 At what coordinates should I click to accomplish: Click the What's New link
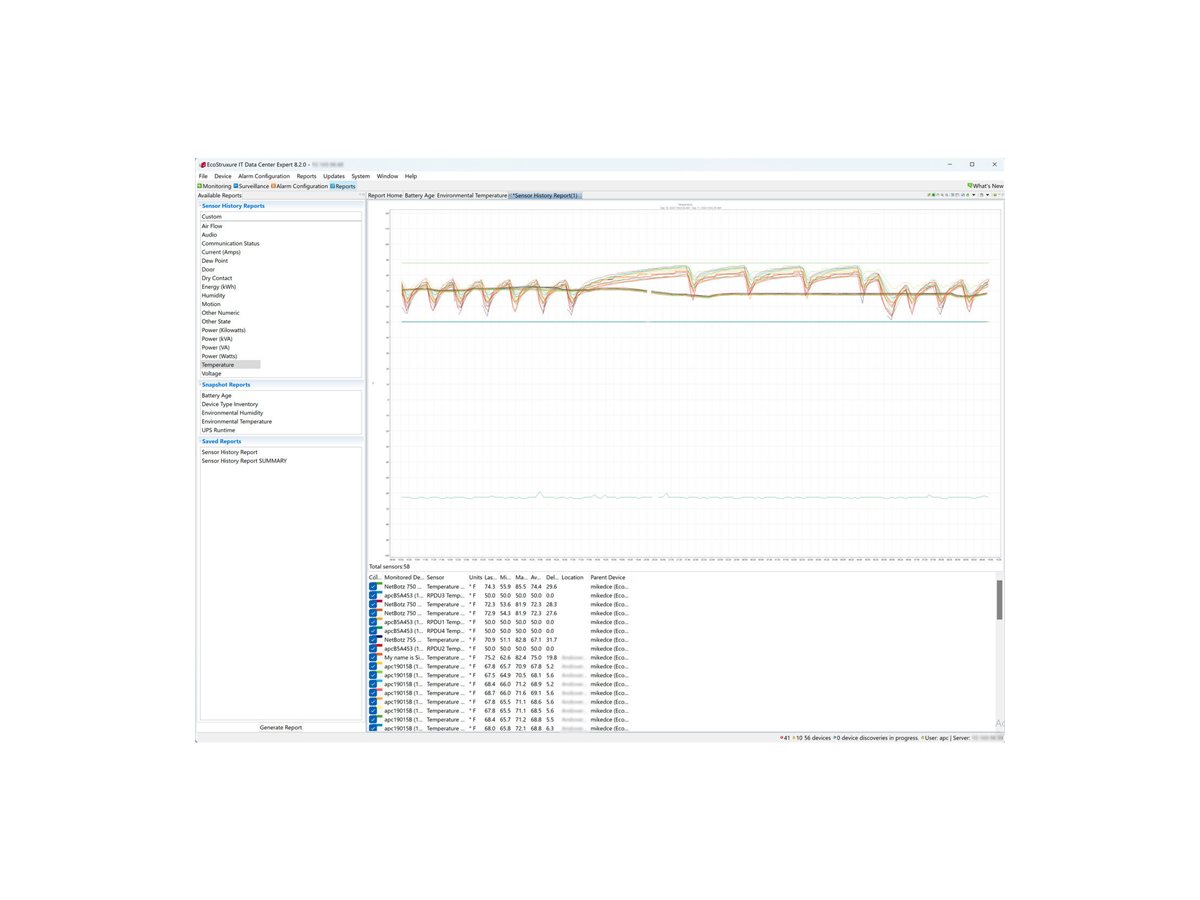(985, 185)
